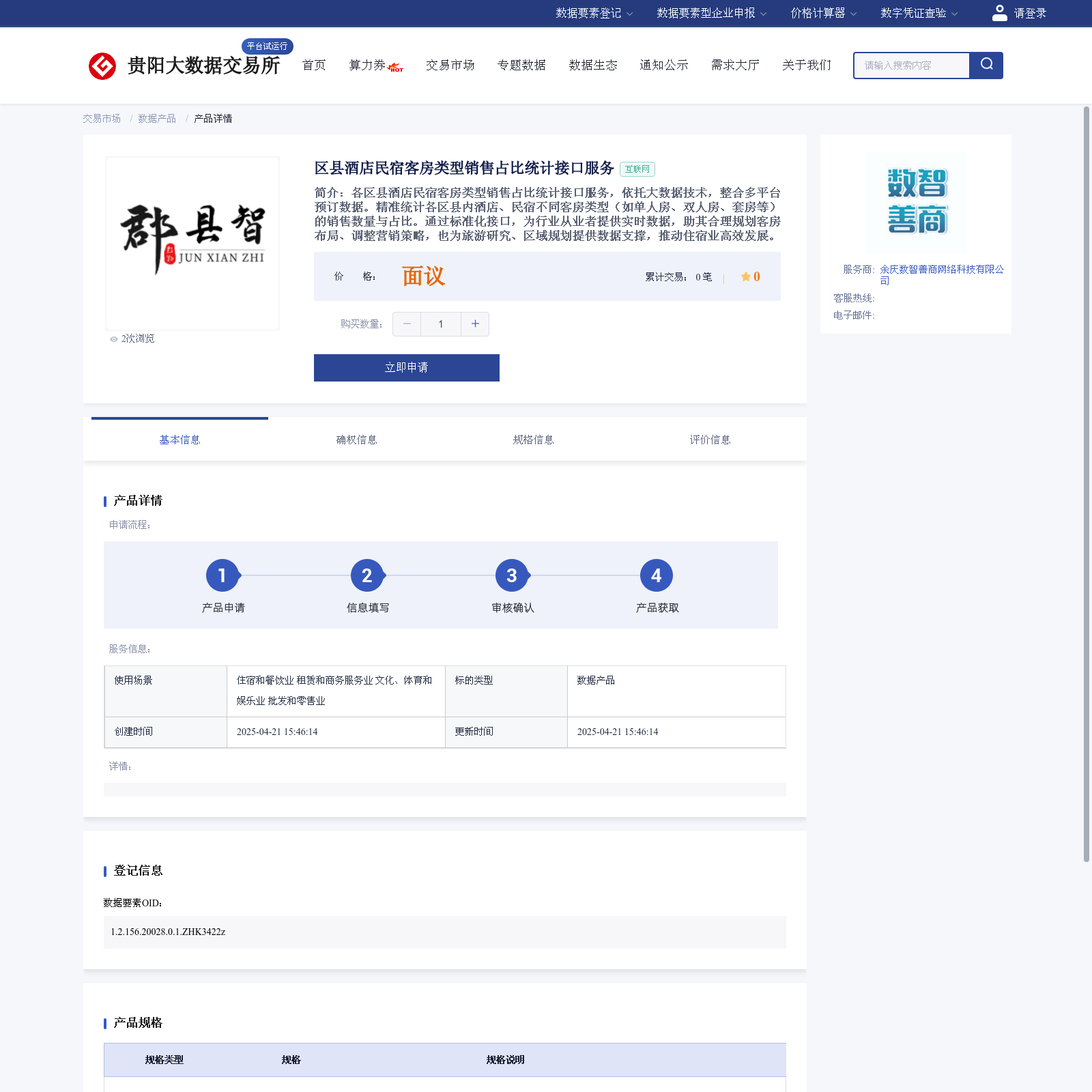Expand the 数字凭证查验 dropdown
The width and height of the screenshot is (1092, 1092).
[919, 13]
